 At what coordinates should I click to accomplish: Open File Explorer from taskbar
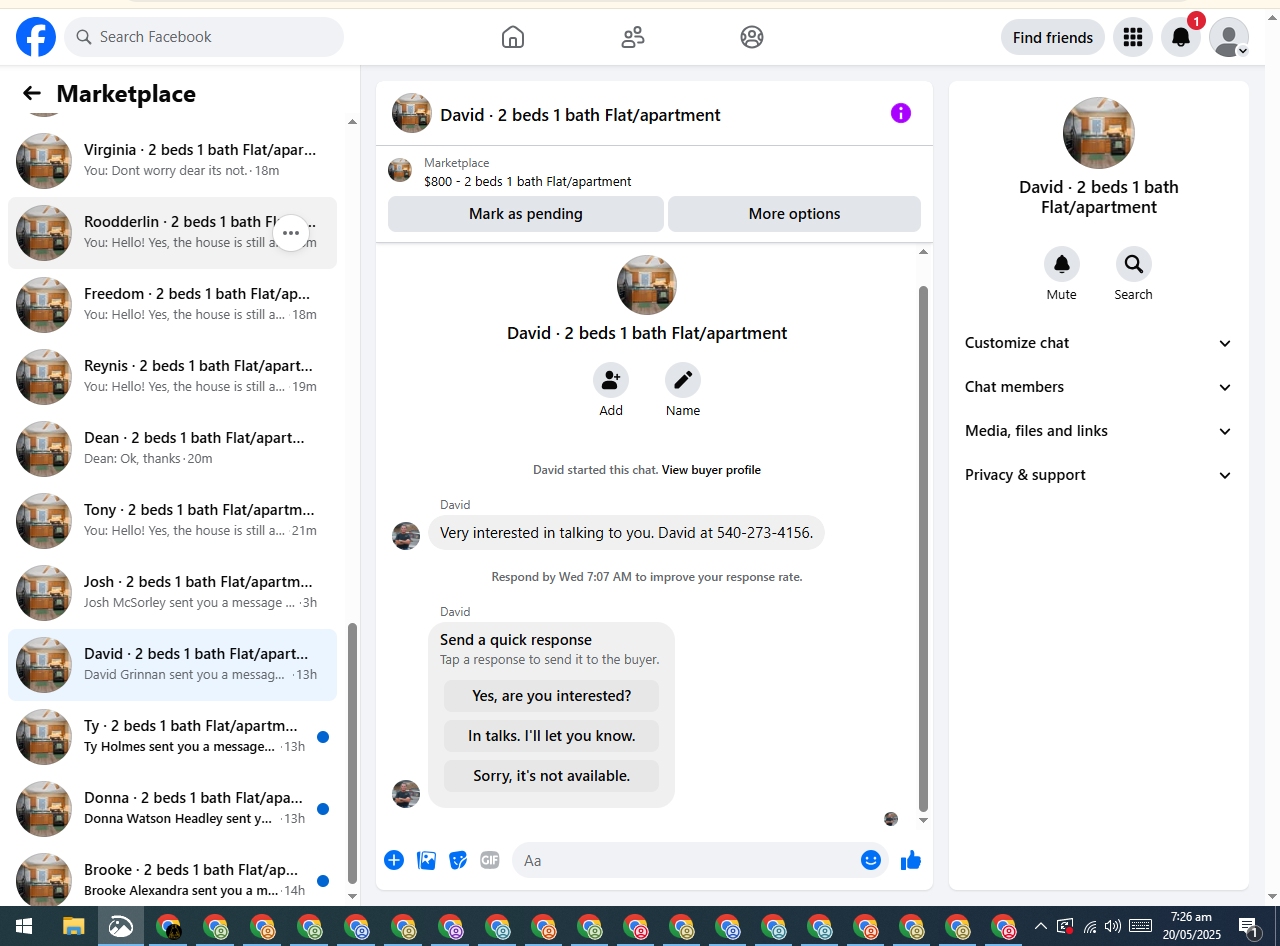[74, 927]
